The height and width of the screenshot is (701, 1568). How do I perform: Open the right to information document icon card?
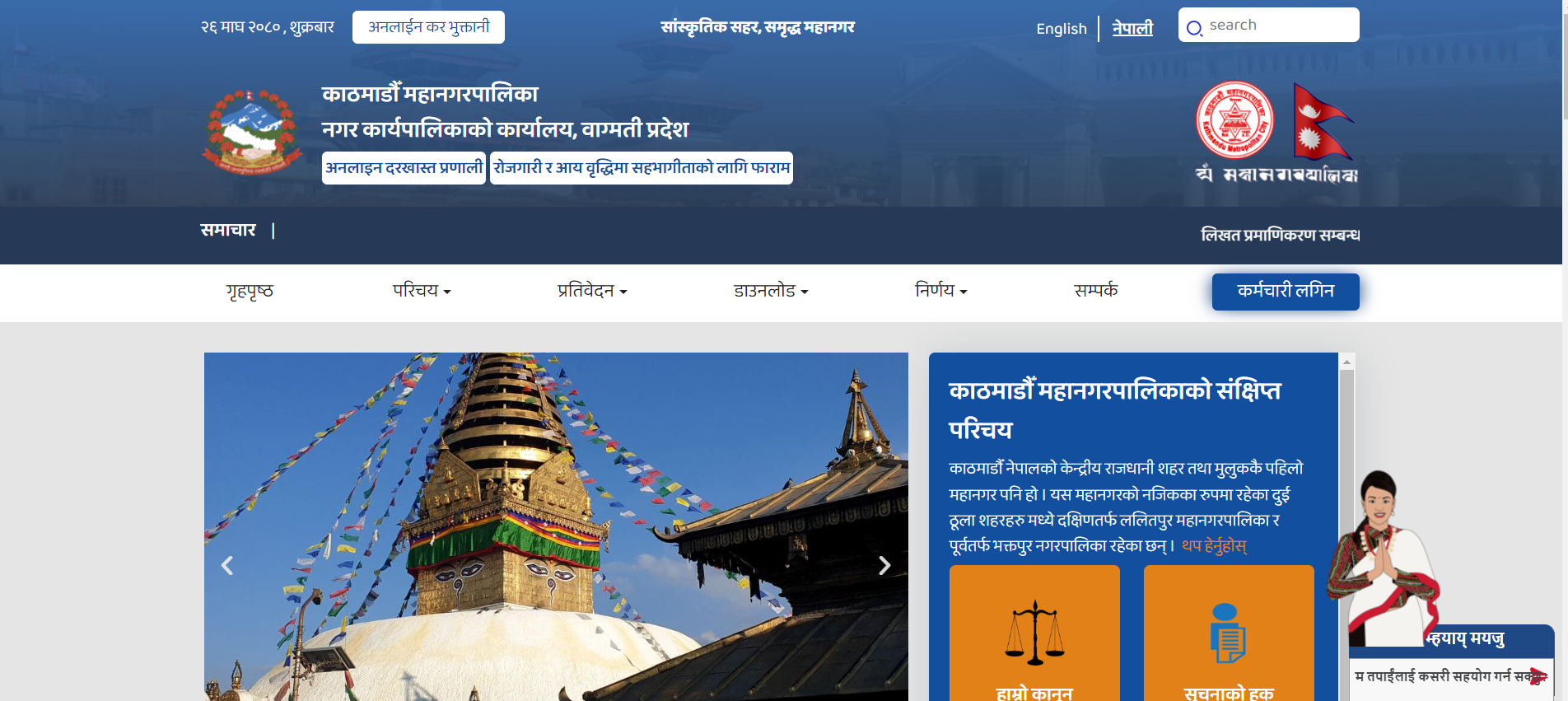pos(1229,633)
